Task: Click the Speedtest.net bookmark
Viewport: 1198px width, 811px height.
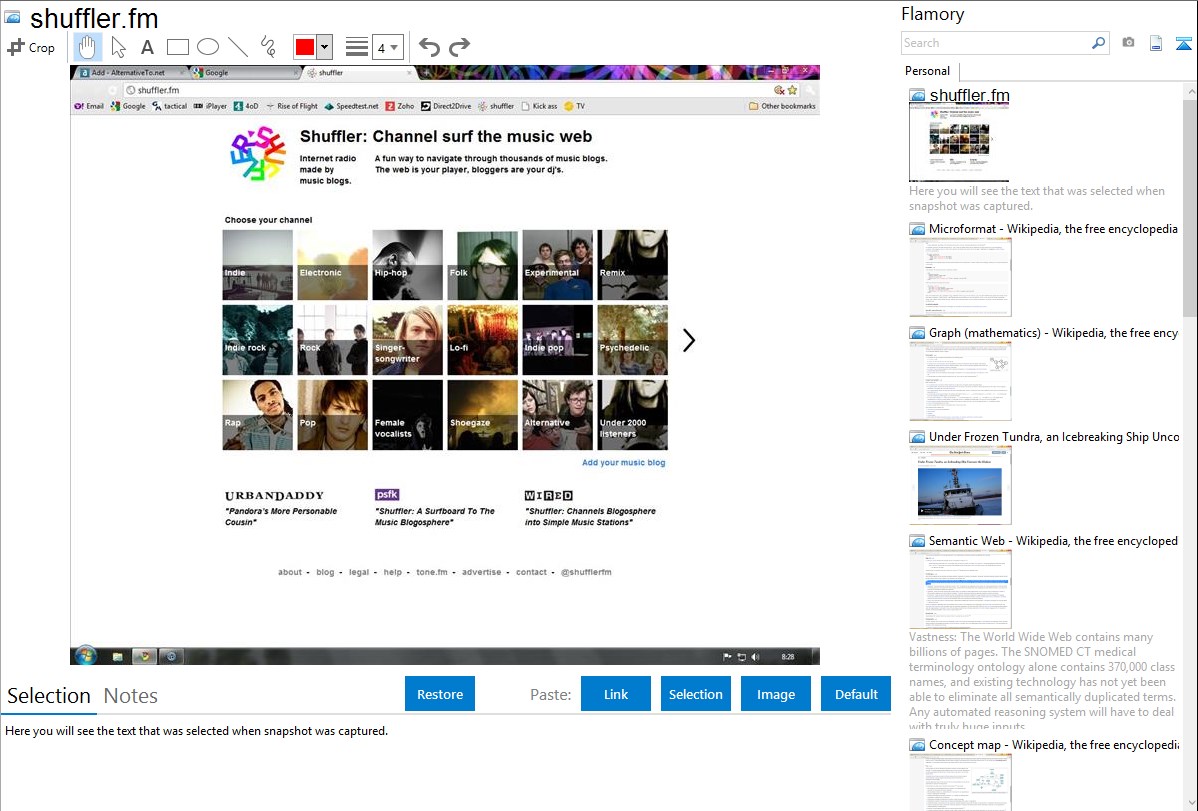Action: point(351,106)
